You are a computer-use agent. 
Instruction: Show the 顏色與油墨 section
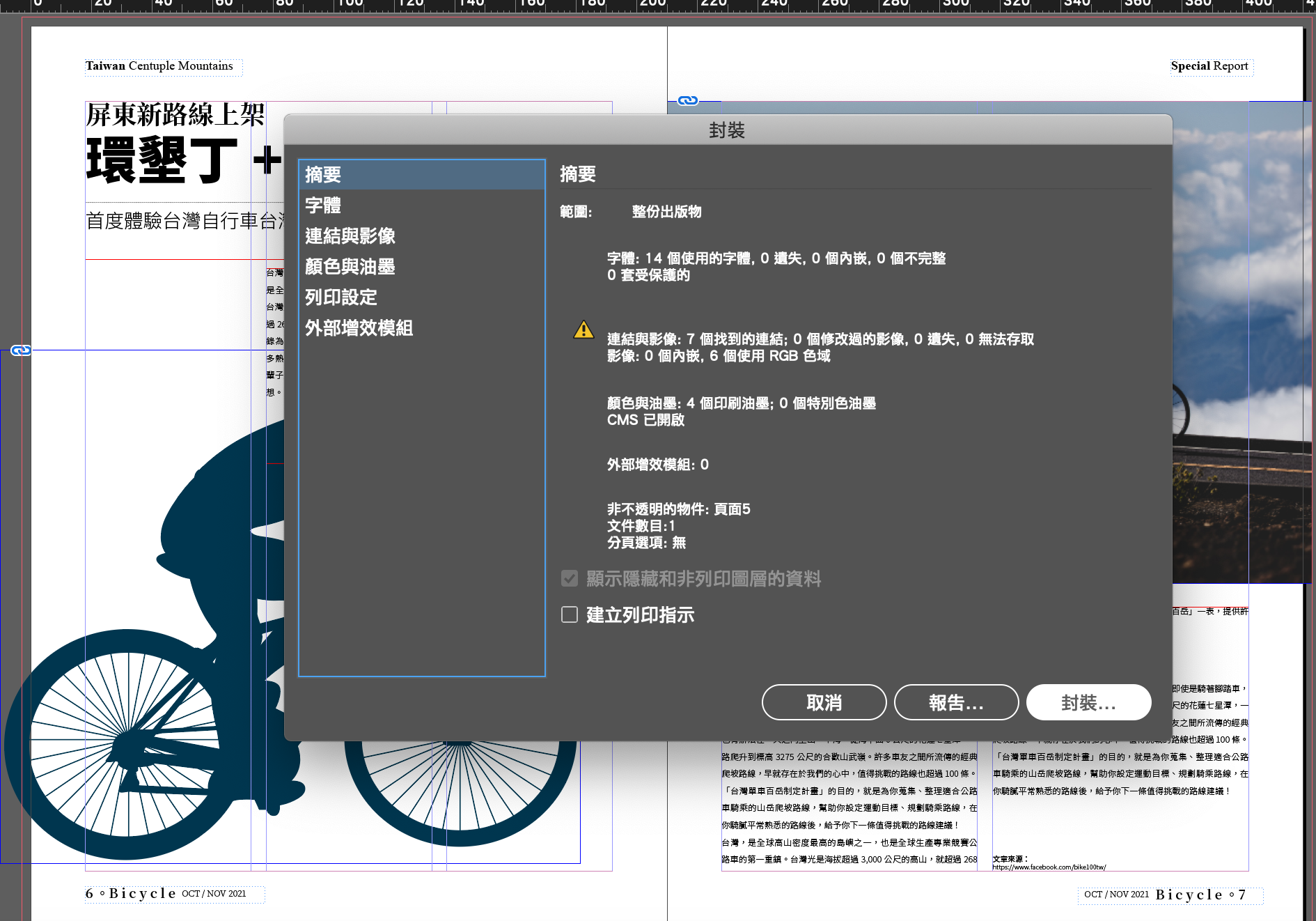coord(350,267)
